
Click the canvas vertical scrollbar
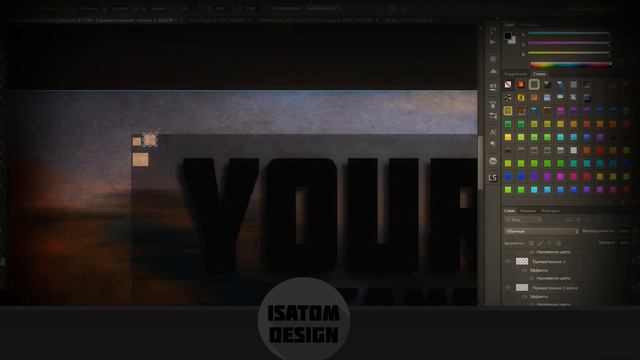point(480,163)
